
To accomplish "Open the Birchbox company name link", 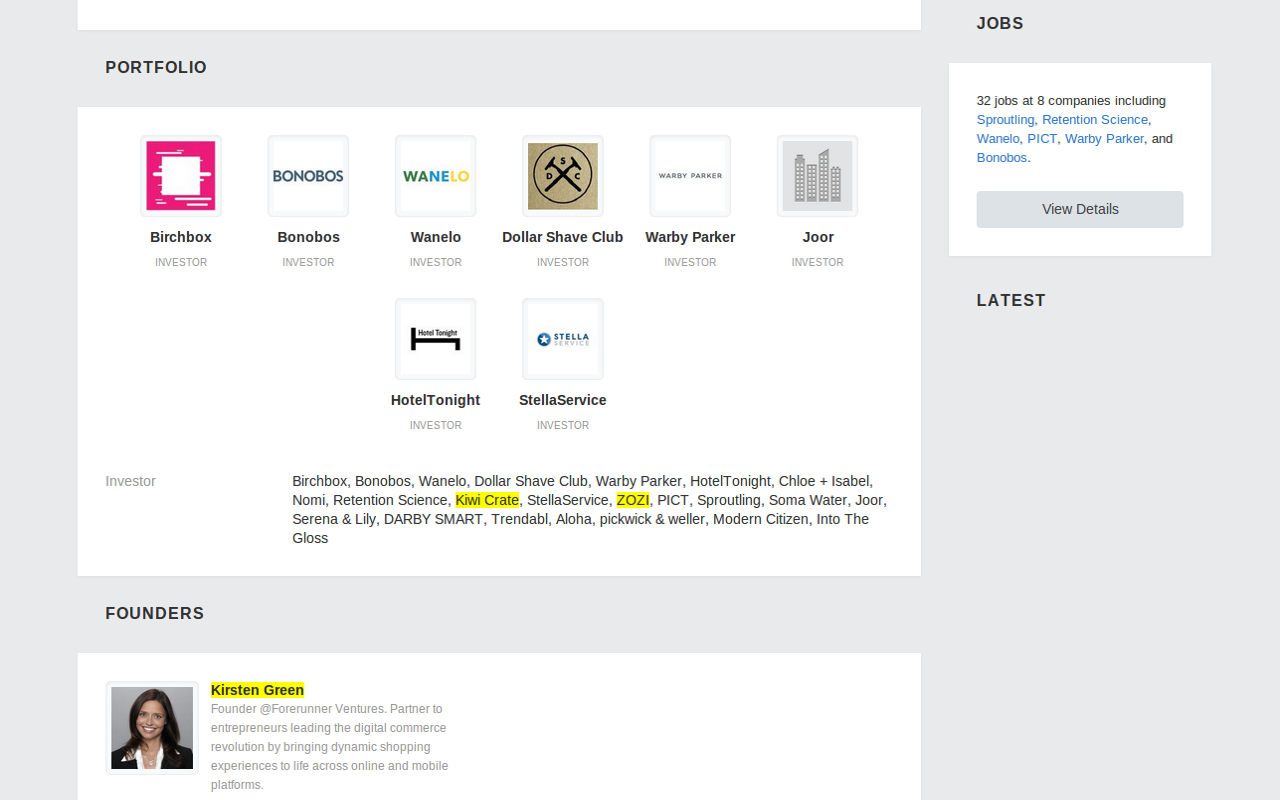I will click(x=181, y=237).
